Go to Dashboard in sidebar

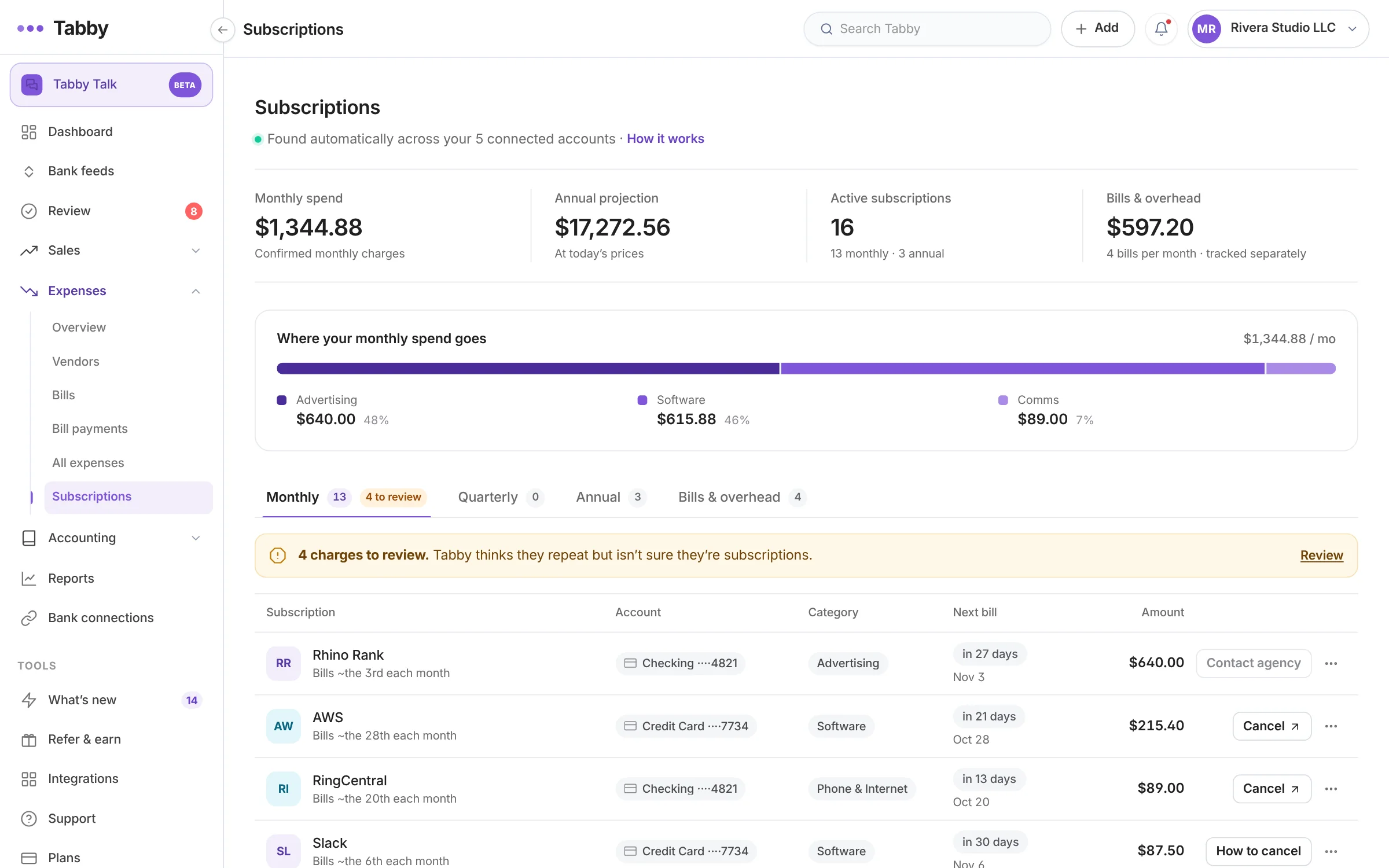111,132
